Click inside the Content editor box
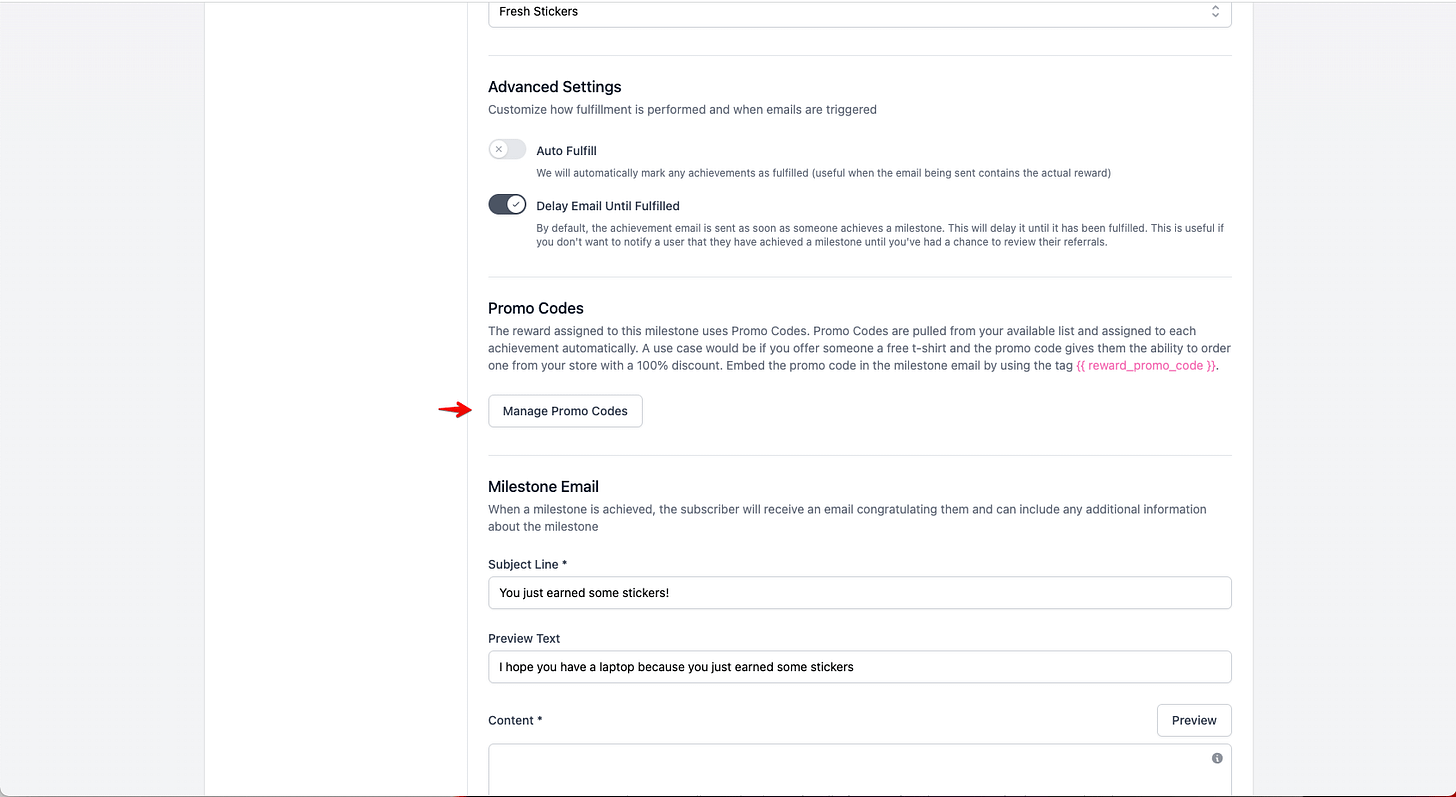 pos(860,770)
